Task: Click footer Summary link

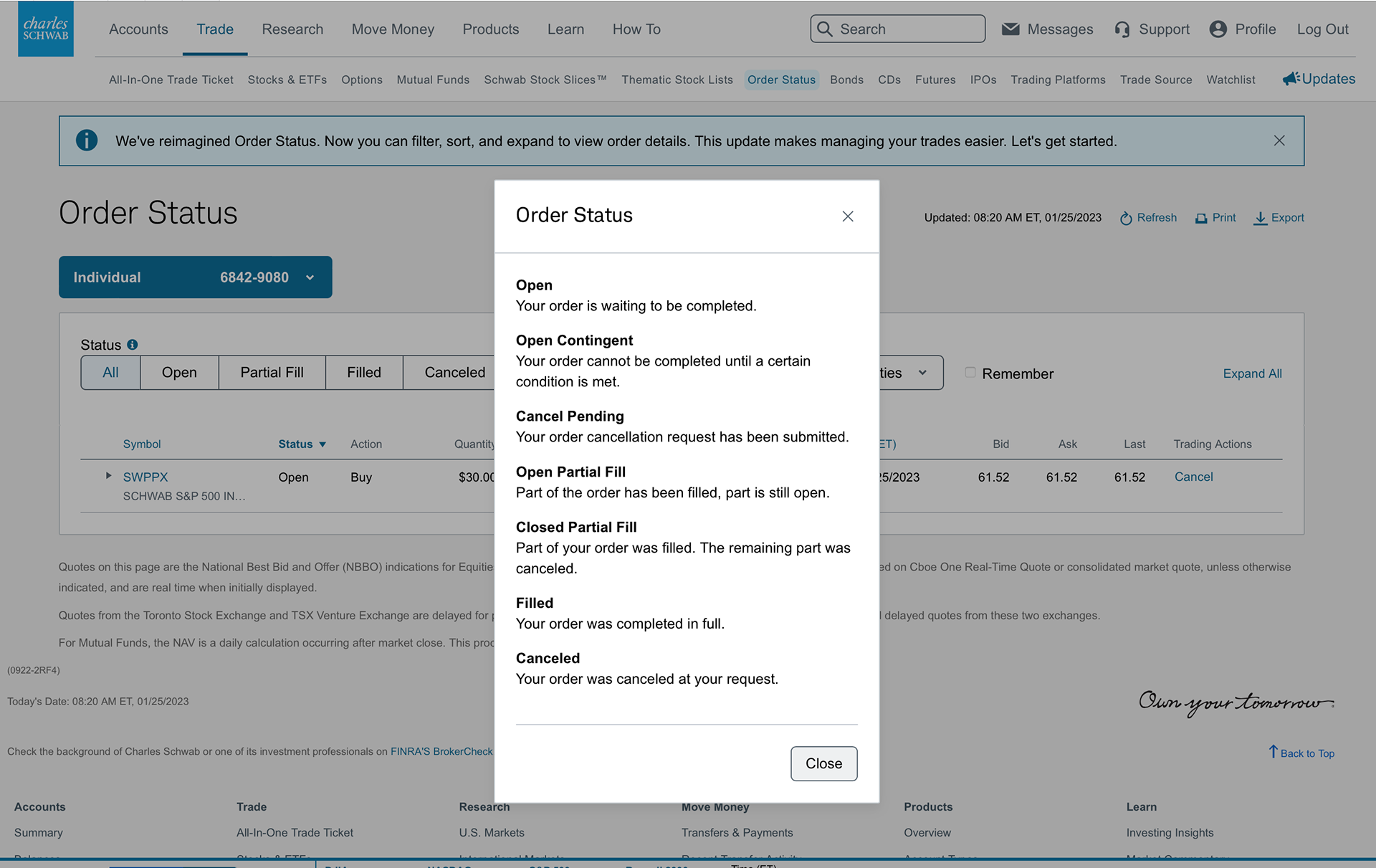Action: tap(39, 833)
